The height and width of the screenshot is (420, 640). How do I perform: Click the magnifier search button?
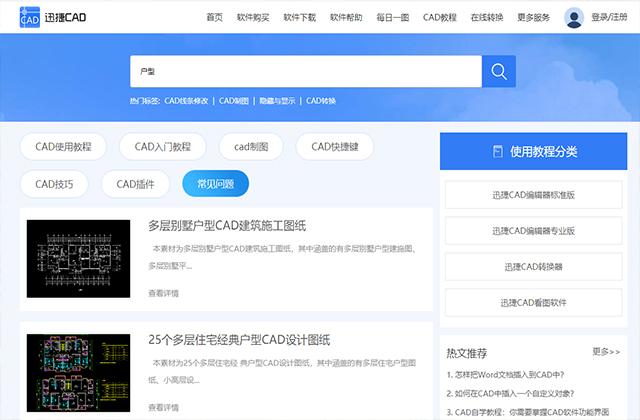499,71
